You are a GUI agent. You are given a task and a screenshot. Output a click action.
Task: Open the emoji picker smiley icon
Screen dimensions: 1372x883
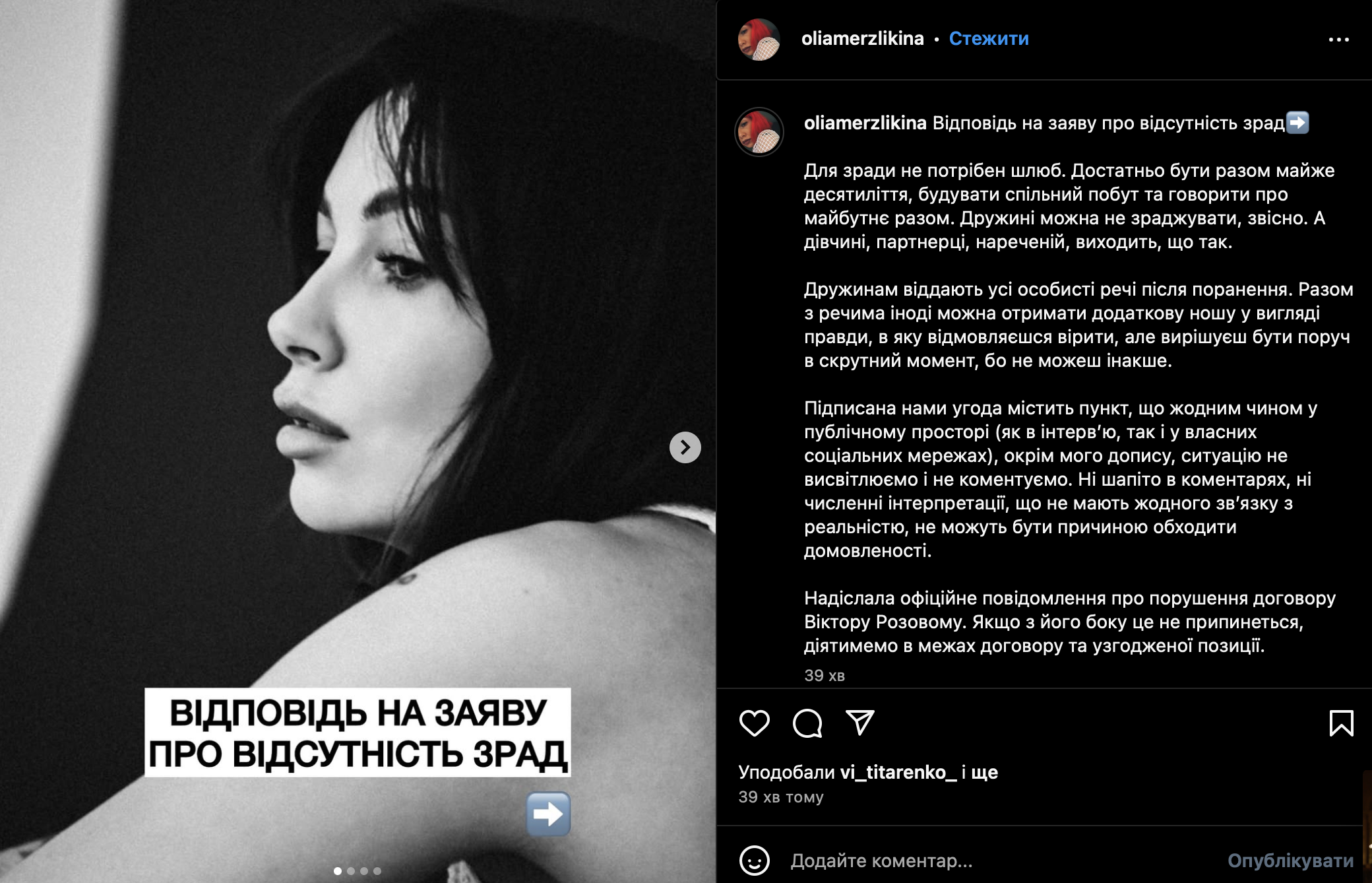coord(755,861)
